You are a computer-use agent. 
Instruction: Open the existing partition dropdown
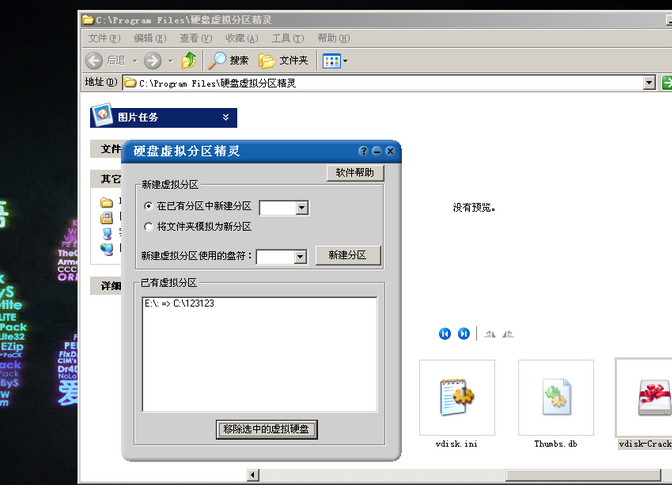(x=302, y=208)
